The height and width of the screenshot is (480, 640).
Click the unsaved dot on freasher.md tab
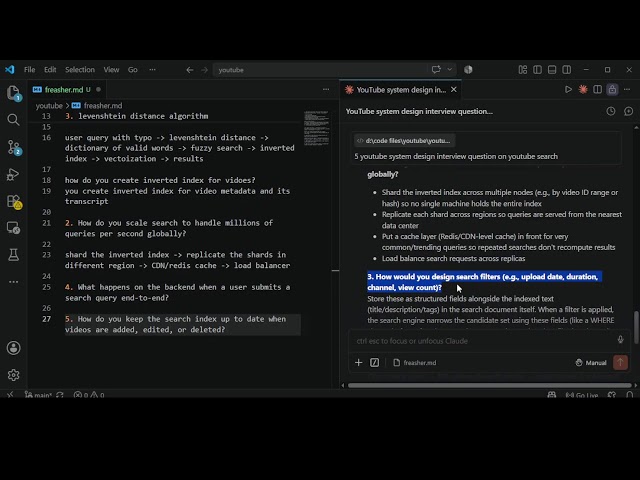(98, 89)
